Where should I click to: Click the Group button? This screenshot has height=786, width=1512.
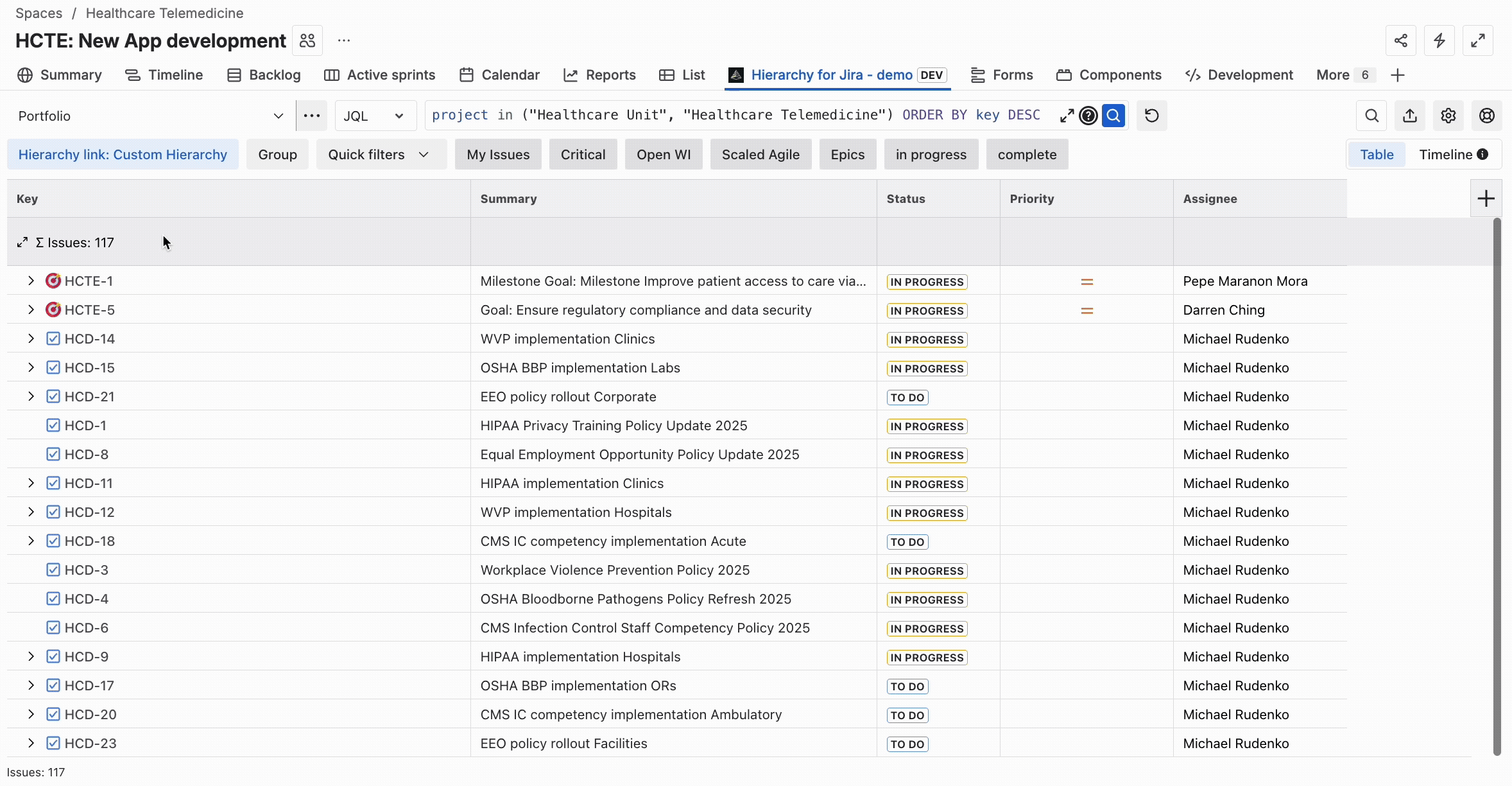(x=277, y=155)
